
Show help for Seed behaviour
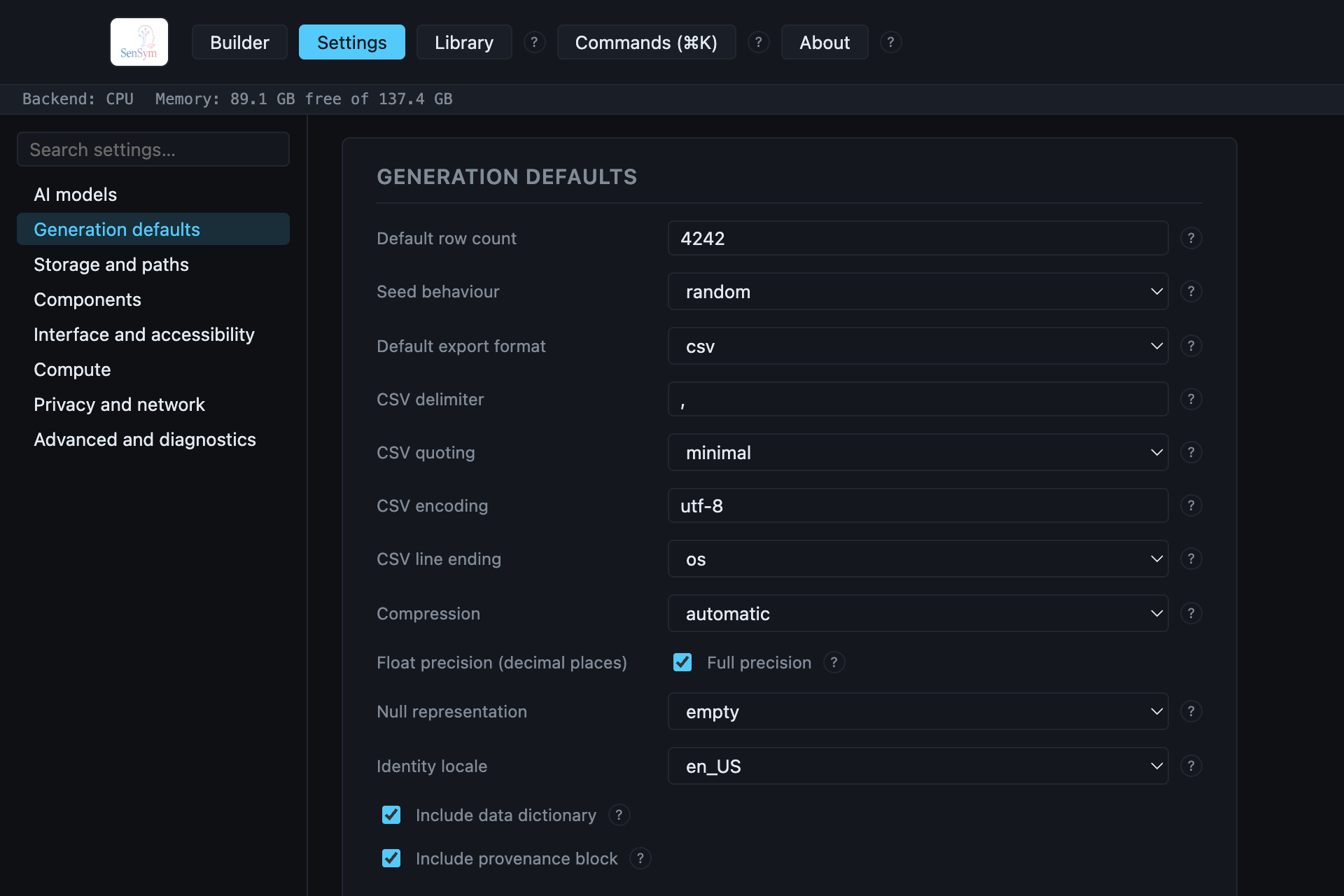click(x=1191, y=291)
